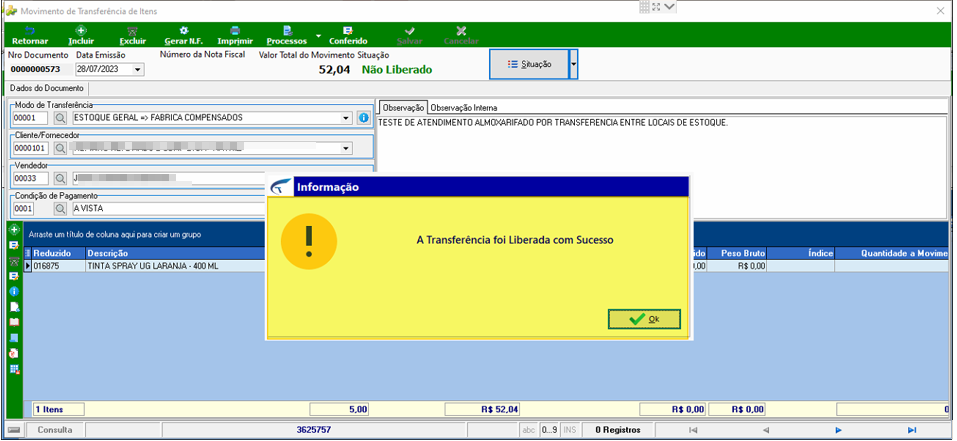Expand the arrow next to Processos
This screenshot has height=441, width=957.
pyautogui.click(x=318, y=36)
